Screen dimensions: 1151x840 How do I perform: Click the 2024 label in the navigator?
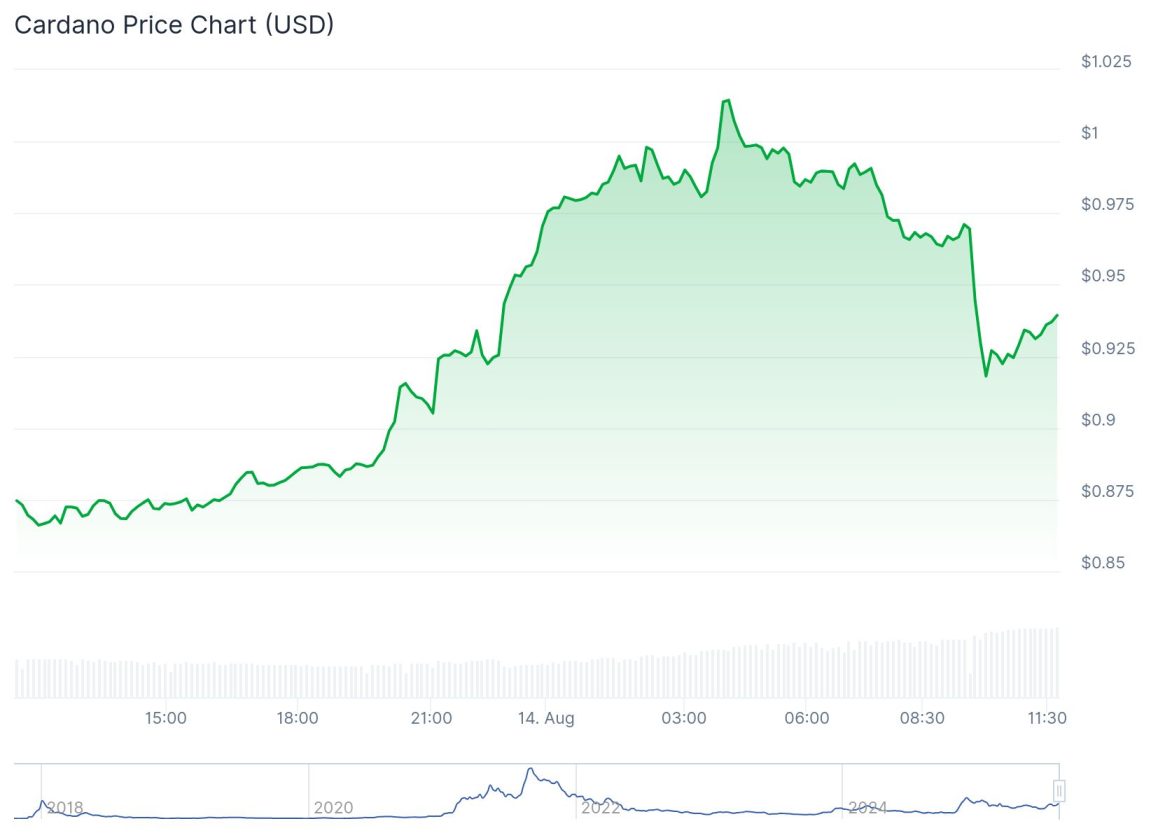pyautogui.click(x=867, y=807)
